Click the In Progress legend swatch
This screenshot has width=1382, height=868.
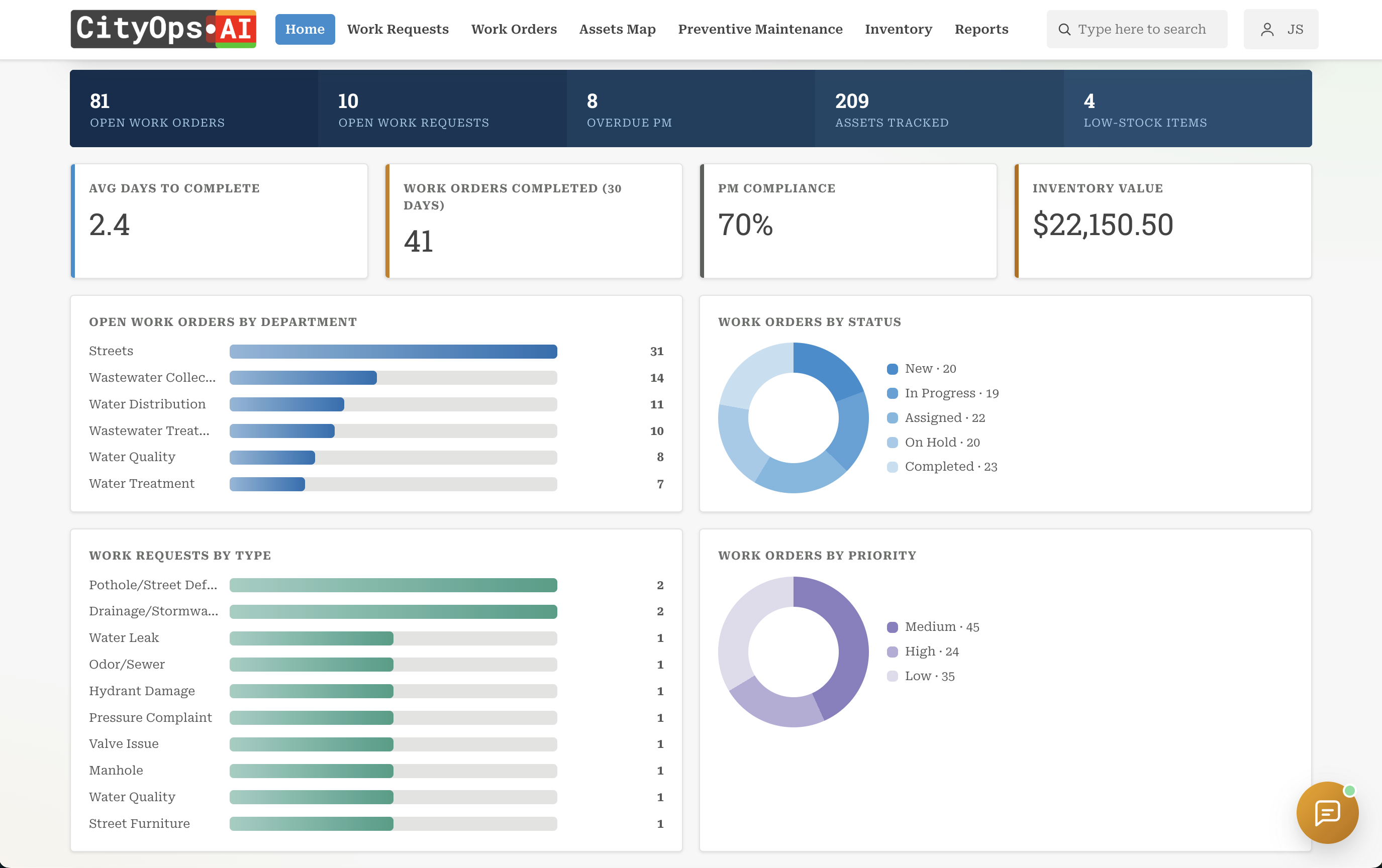click(892, 393)
